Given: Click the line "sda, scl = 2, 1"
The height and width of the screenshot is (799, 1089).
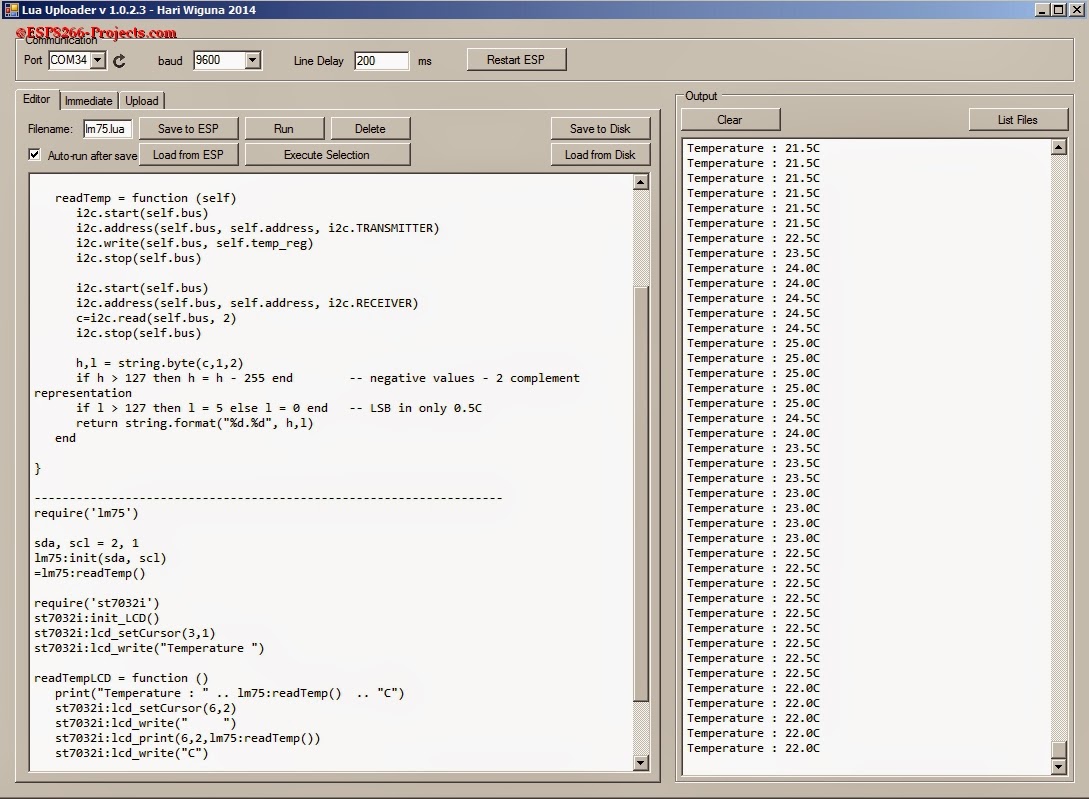Looking at the screenshot, I should [86, 543].
